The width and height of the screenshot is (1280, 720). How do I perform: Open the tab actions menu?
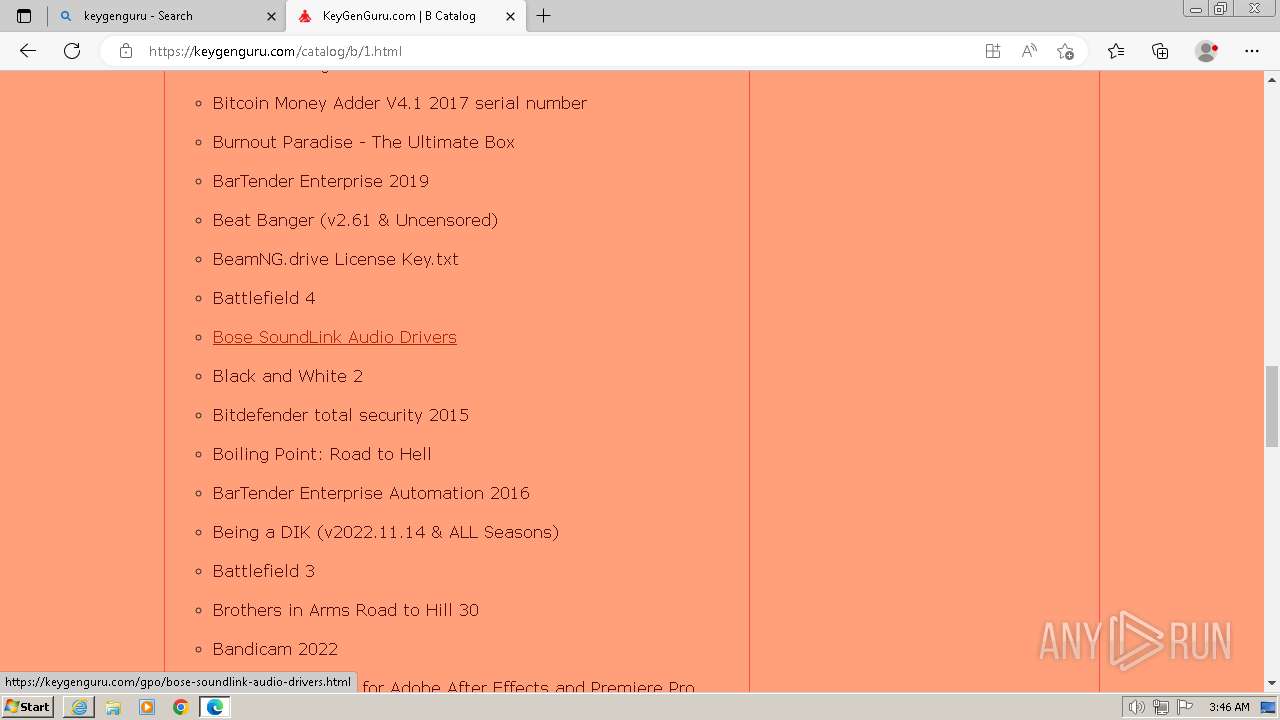pyautogui.click(x=24, y=16)
